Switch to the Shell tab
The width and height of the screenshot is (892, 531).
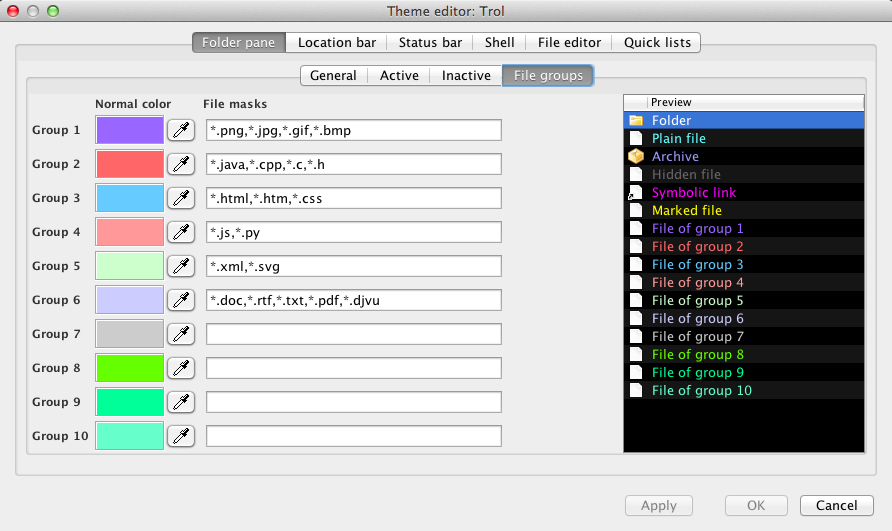tap(499, 43)
